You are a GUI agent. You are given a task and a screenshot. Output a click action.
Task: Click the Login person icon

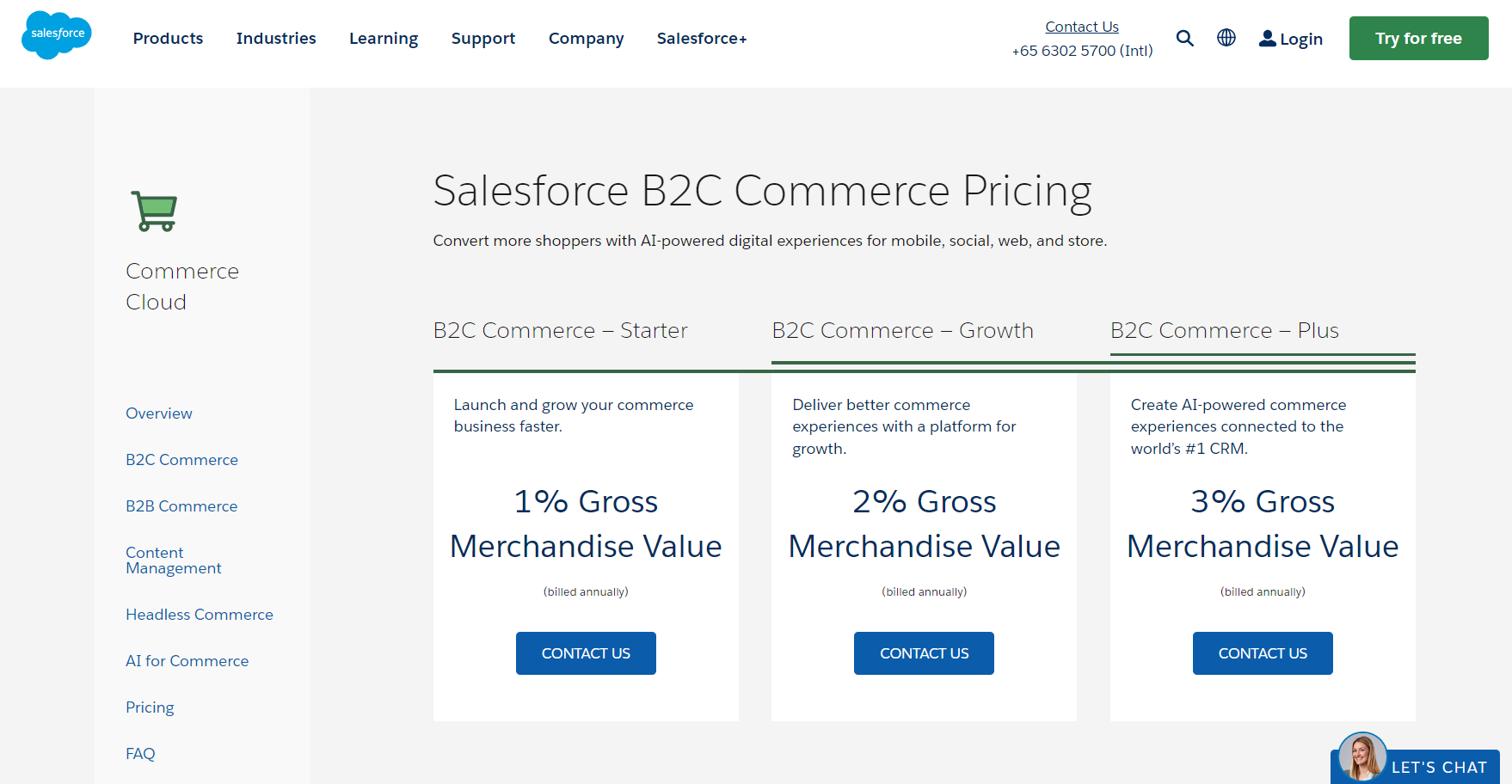[1267, 39]
